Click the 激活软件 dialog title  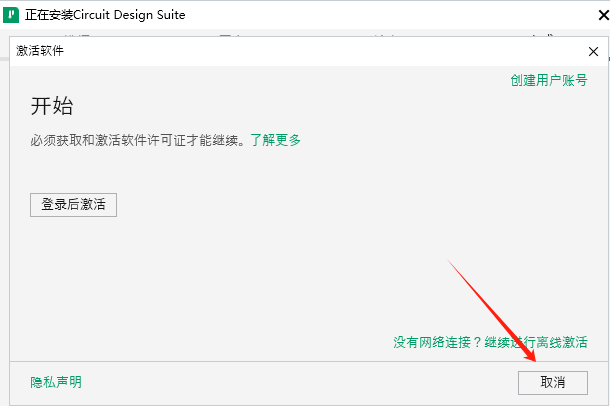coord(40,51)
